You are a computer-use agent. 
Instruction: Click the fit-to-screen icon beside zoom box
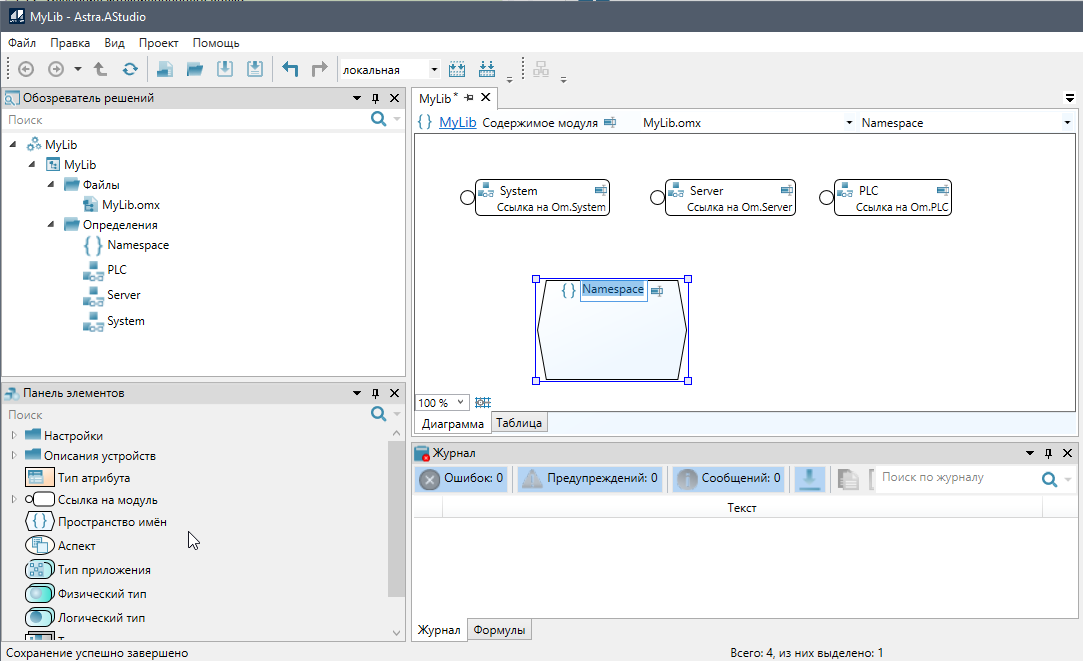(483, 402)
